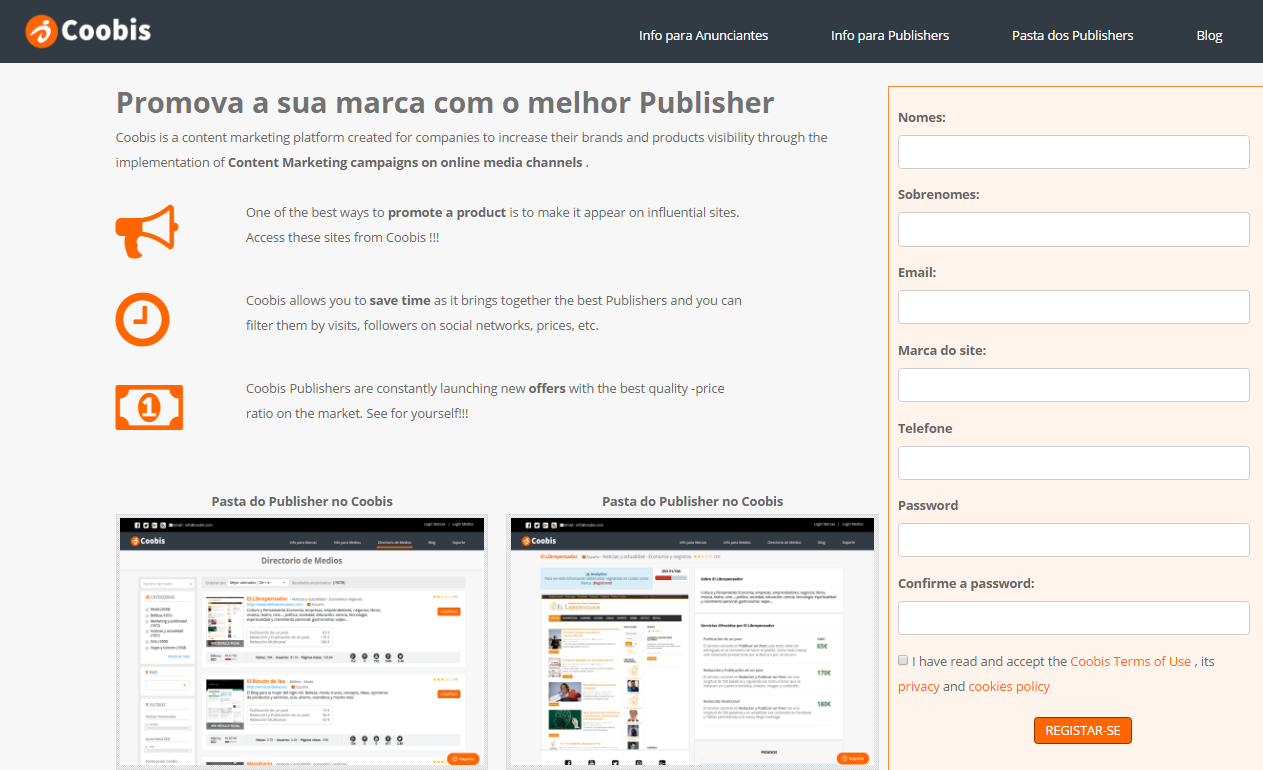Click right 'Pasta do Publisher no Coobis' caption
This screenshot has width=1263, height=770.
point(693,501)
